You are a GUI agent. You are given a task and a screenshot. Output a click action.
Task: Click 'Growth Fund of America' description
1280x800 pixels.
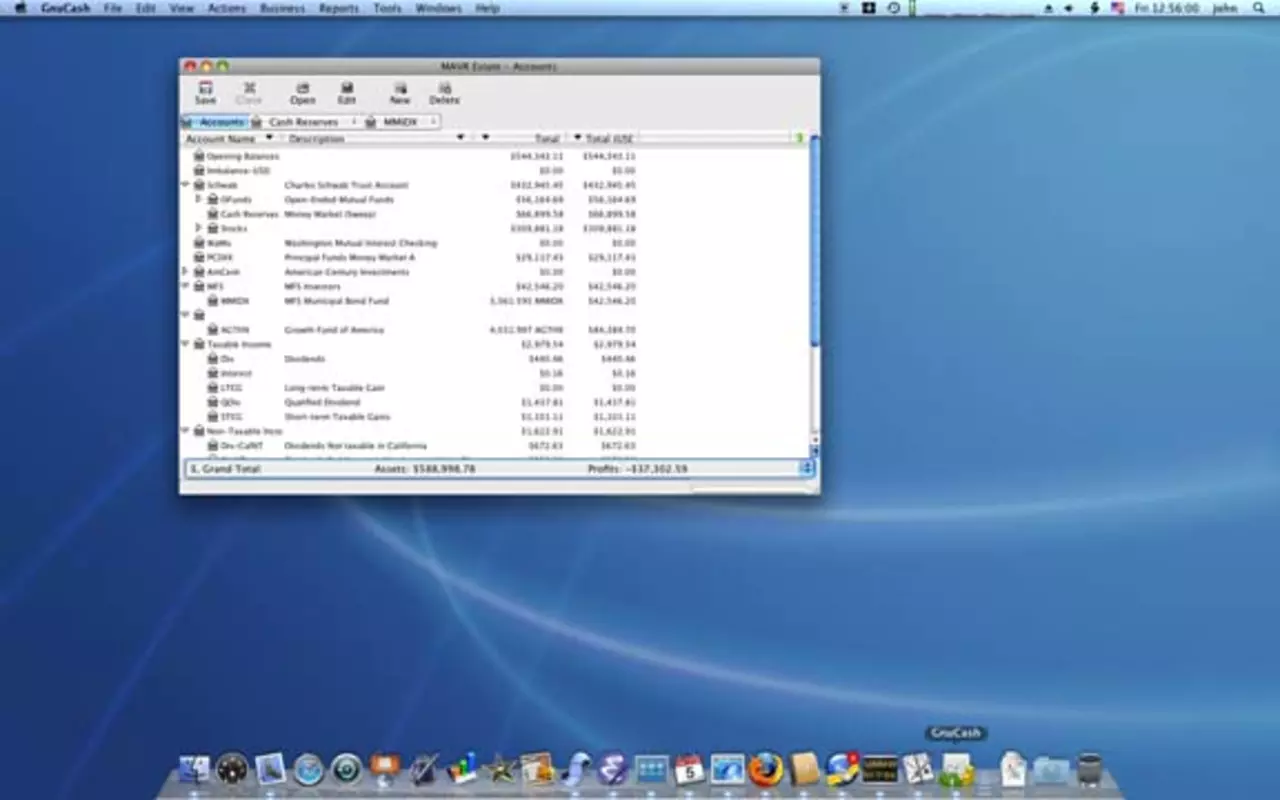pyautogui.click(x=334, y=329)
